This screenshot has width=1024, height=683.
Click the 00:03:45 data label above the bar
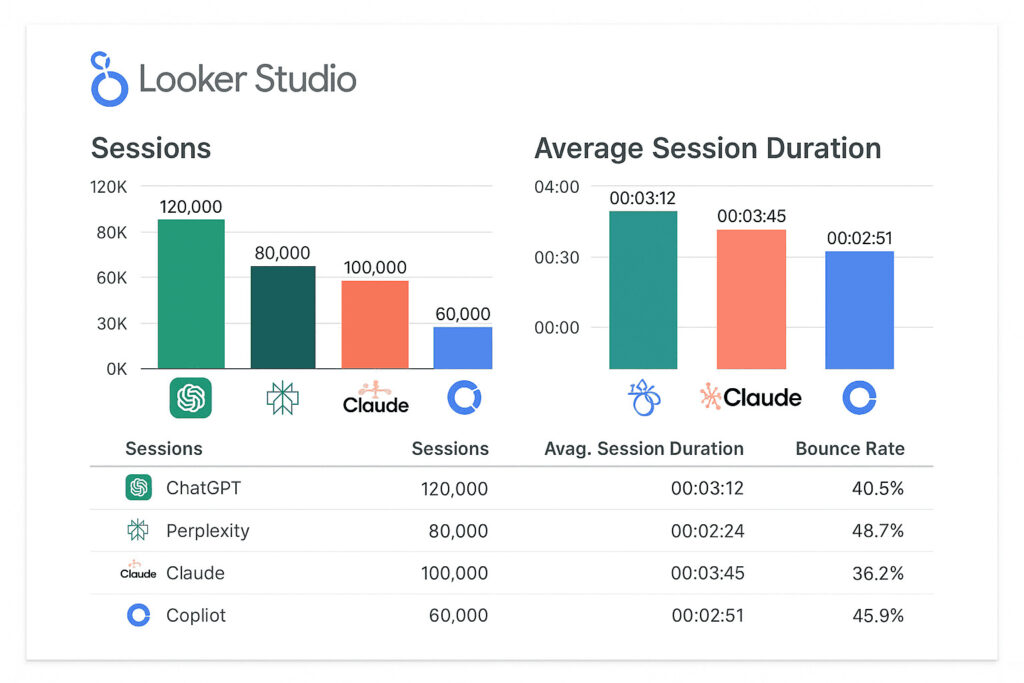coord(751,216)
